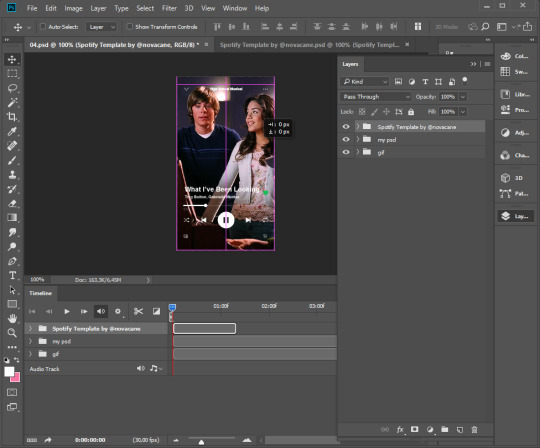Select the Eraser tool

click(x=12, y=203)
